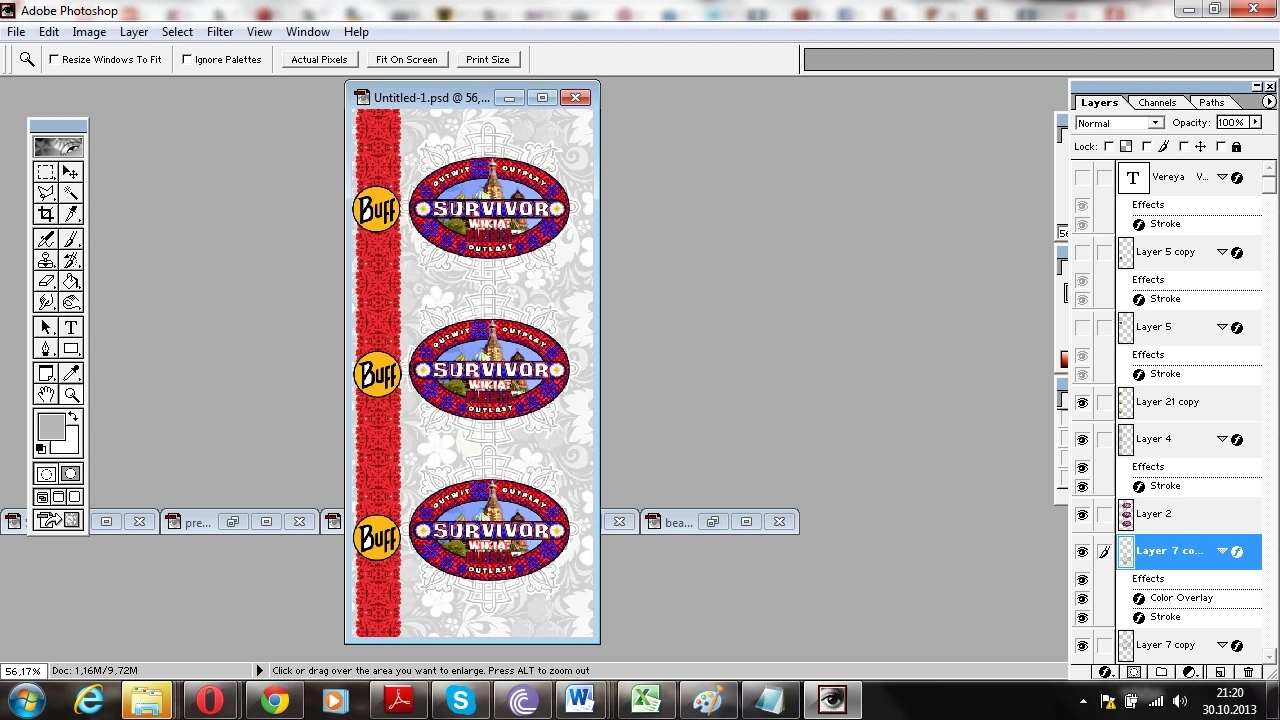Click the Fit On Screen button

click(406, 59)
